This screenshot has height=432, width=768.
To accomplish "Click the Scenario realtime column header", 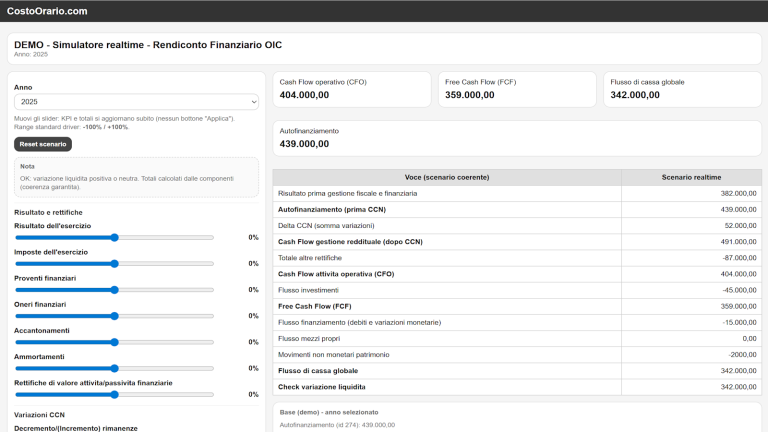I will pos(691,177).
